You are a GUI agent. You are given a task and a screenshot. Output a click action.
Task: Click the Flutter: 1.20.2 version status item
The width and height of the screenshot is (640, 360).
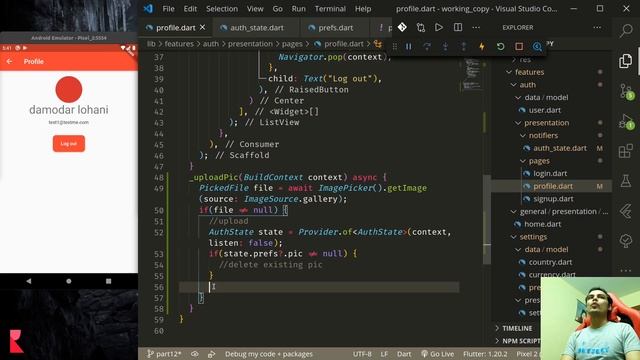pos(485,354)
